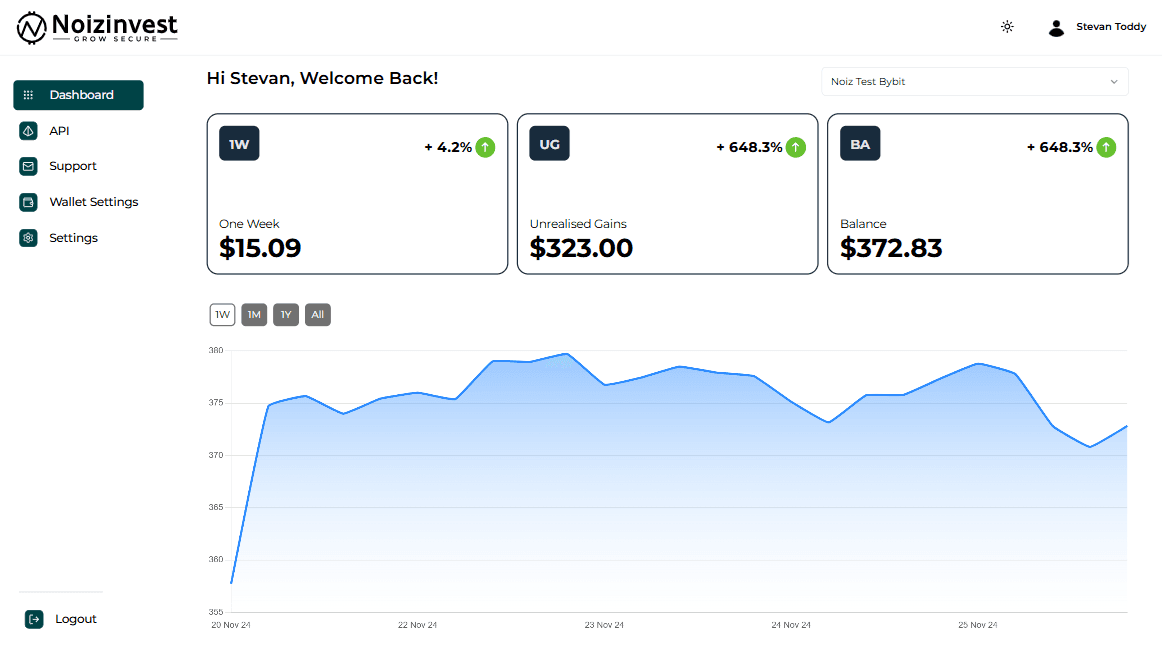Click the API sidebar icon
The height and width of the screenshot is (650, 1162).
pos(28,131)
